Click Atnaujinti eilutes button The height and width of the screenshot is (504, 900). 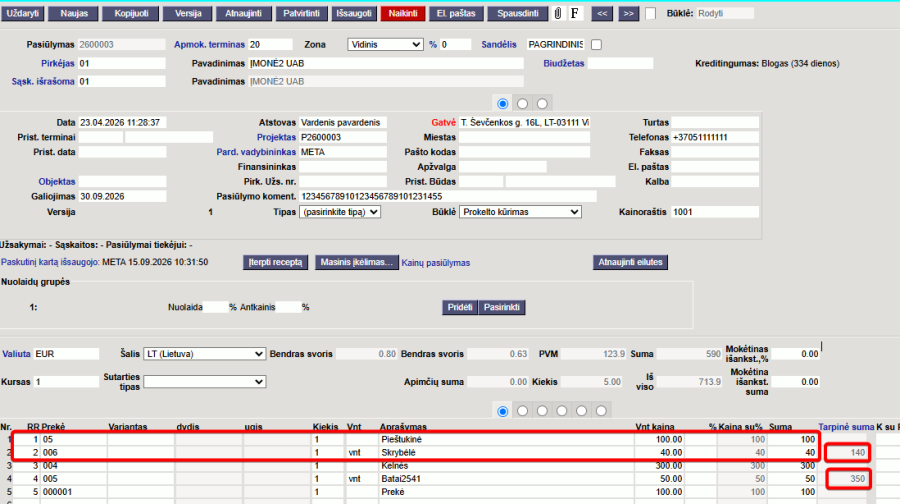click(x=630, y=262)
